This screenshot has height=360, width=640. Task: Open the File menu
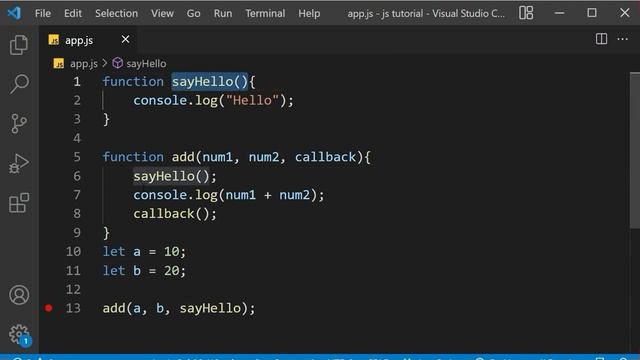43,13
